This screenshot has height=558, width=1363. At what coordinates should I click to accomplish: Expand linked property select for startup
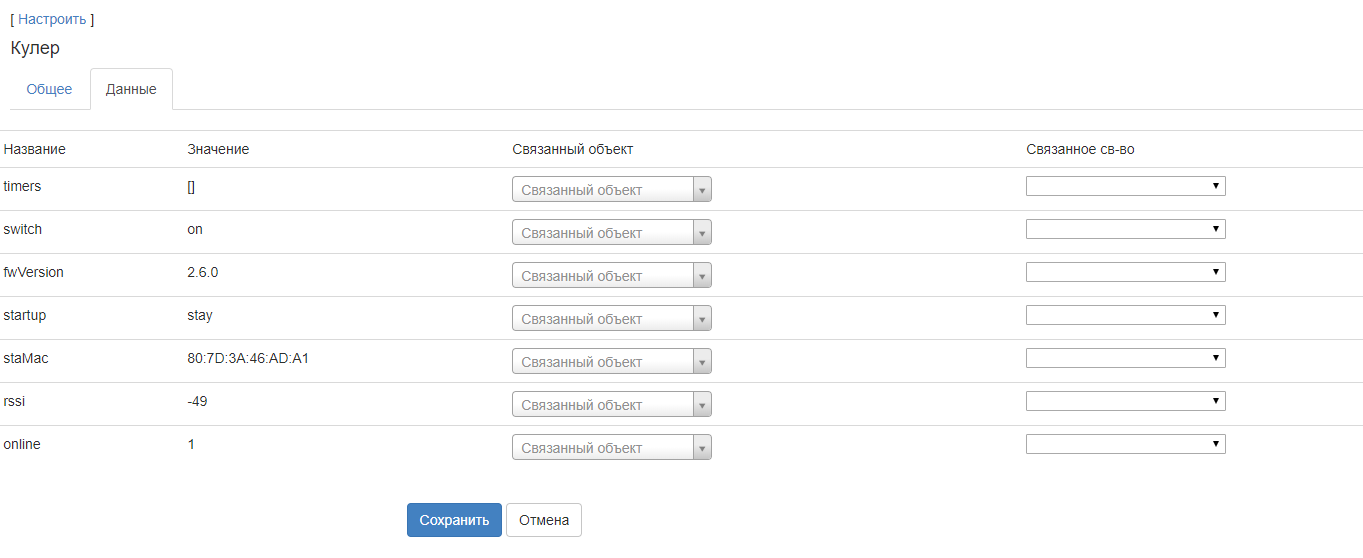tap(1125, 315)
